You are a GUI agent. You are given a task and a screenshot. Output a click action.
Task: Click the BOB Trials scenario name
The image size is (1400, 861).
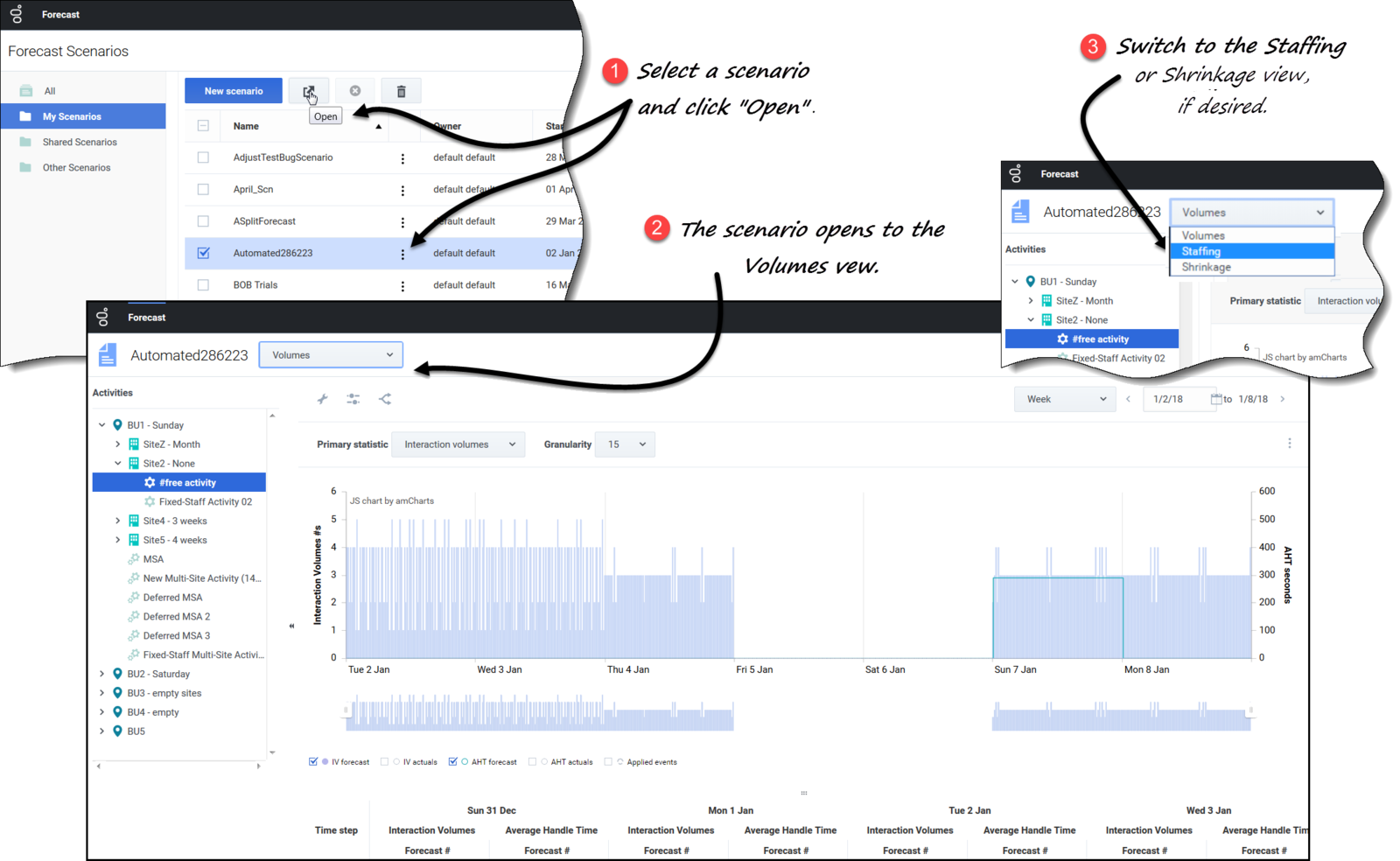255,284
